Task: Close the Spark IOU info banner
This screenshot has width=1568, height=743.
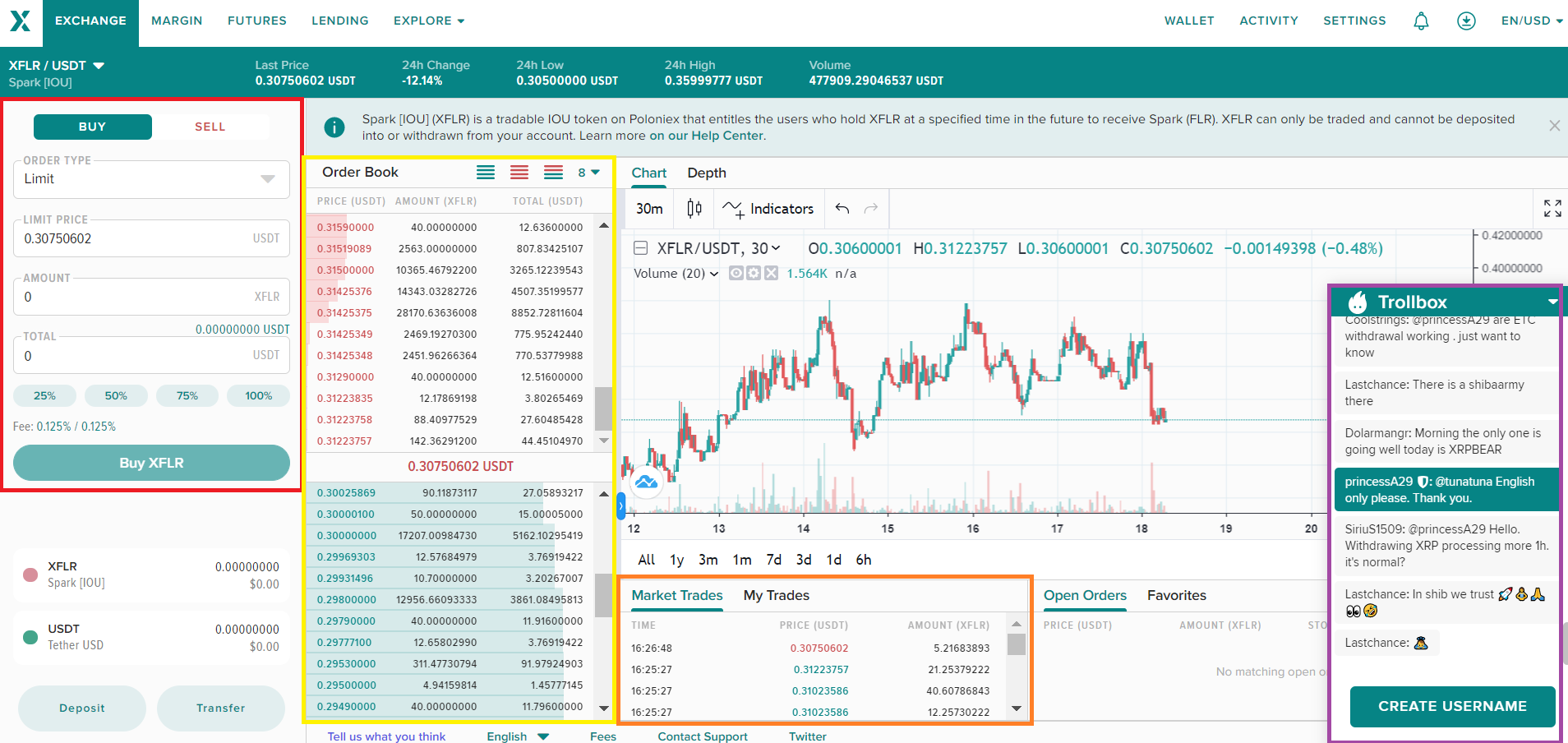Action: (x=1554, y=126)
